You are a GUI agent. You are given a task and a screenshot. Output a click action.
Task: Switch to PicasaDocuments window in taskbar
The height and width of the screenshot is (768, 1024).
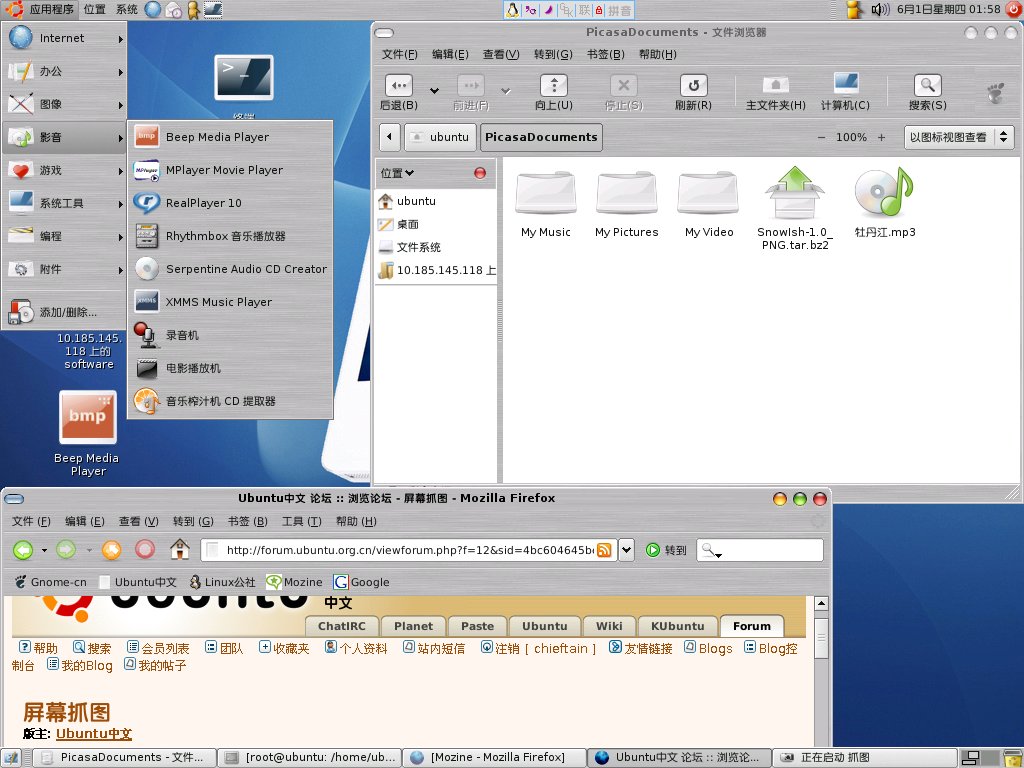tap(125, 758)
